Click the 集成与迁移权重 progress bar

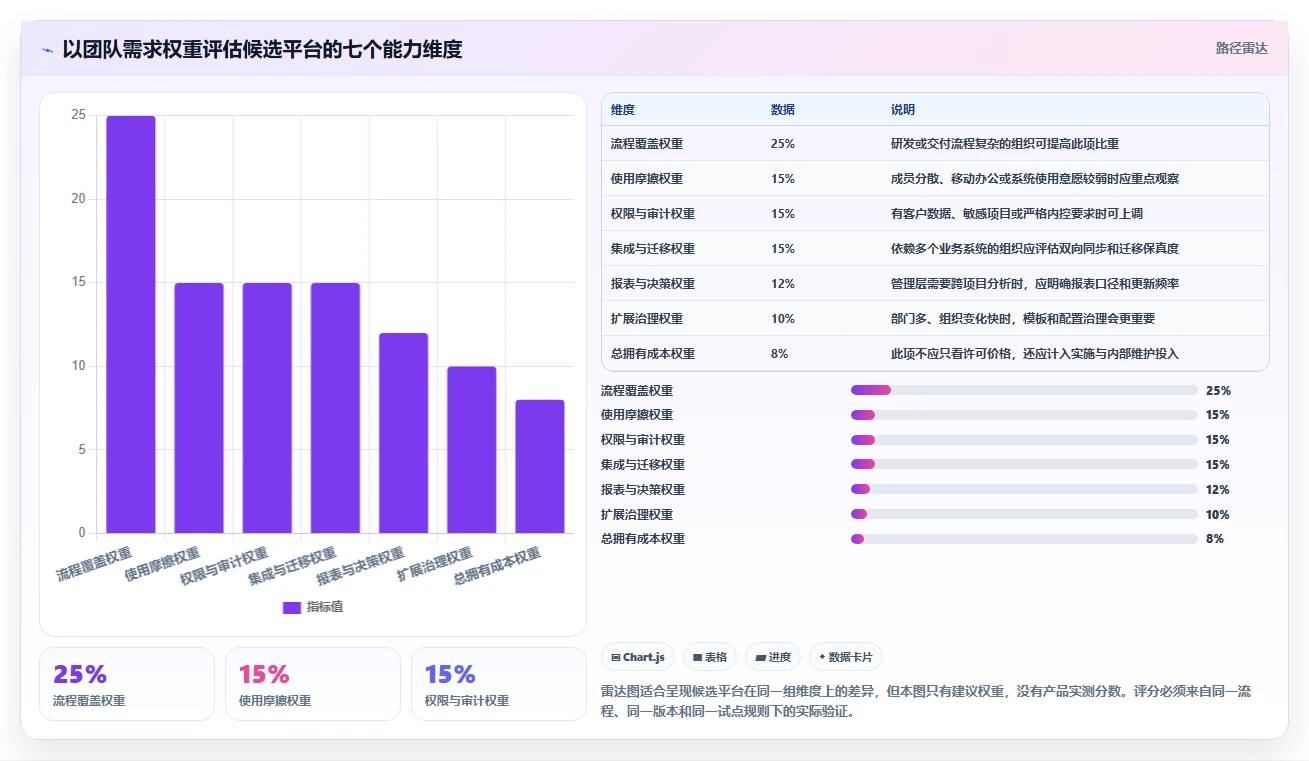point(1024,464)
